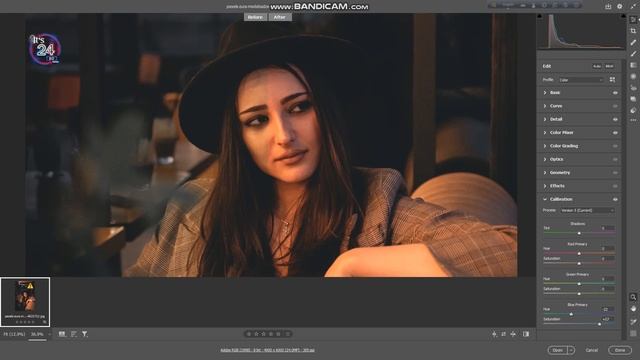The width and height of the screenshot is (640, 360).
Task: Open the zoom level dropdown arrow
Action: [49, 334]
